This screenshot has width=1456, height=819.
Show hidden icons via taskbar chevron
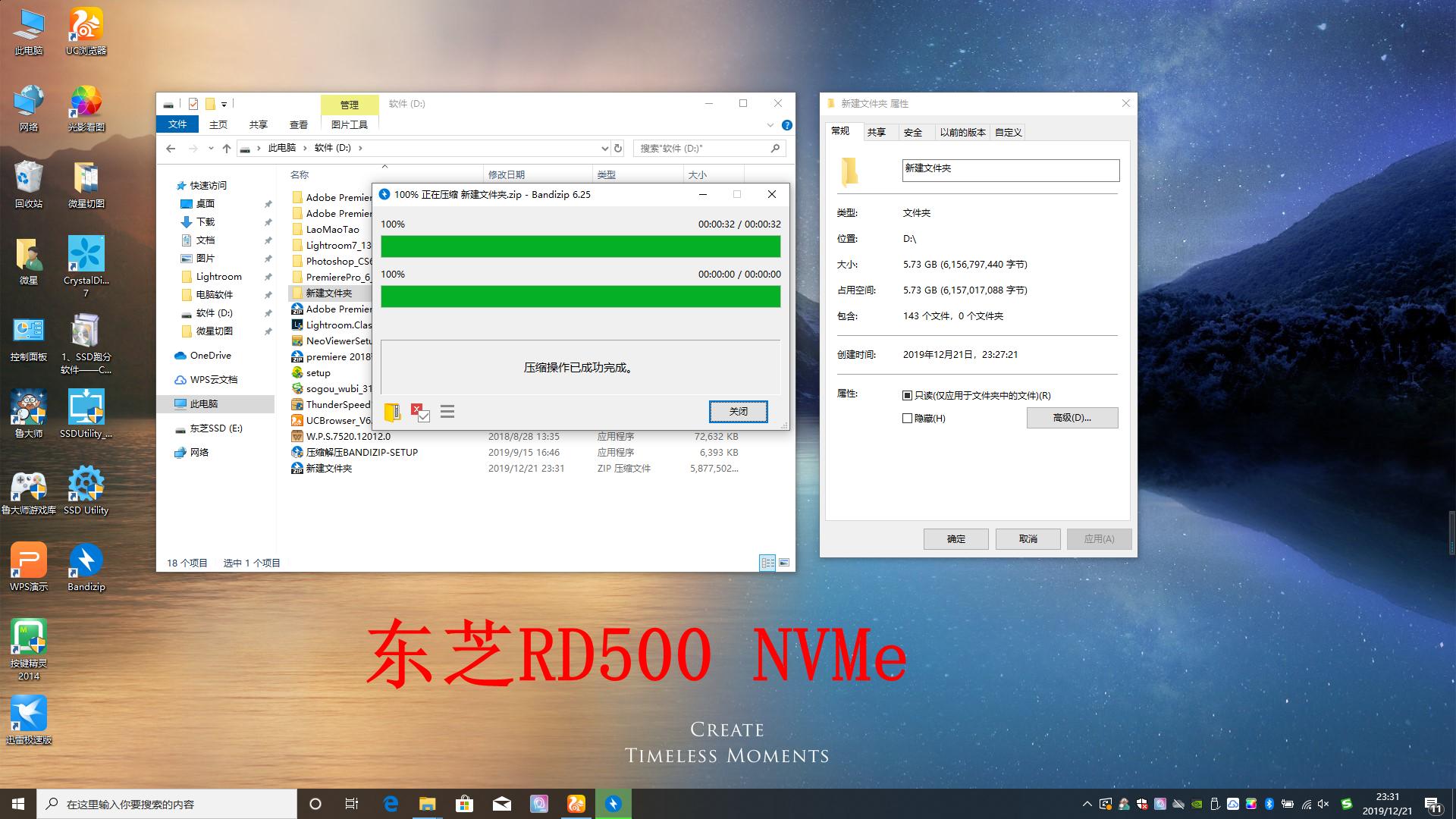click(1087, 804)
